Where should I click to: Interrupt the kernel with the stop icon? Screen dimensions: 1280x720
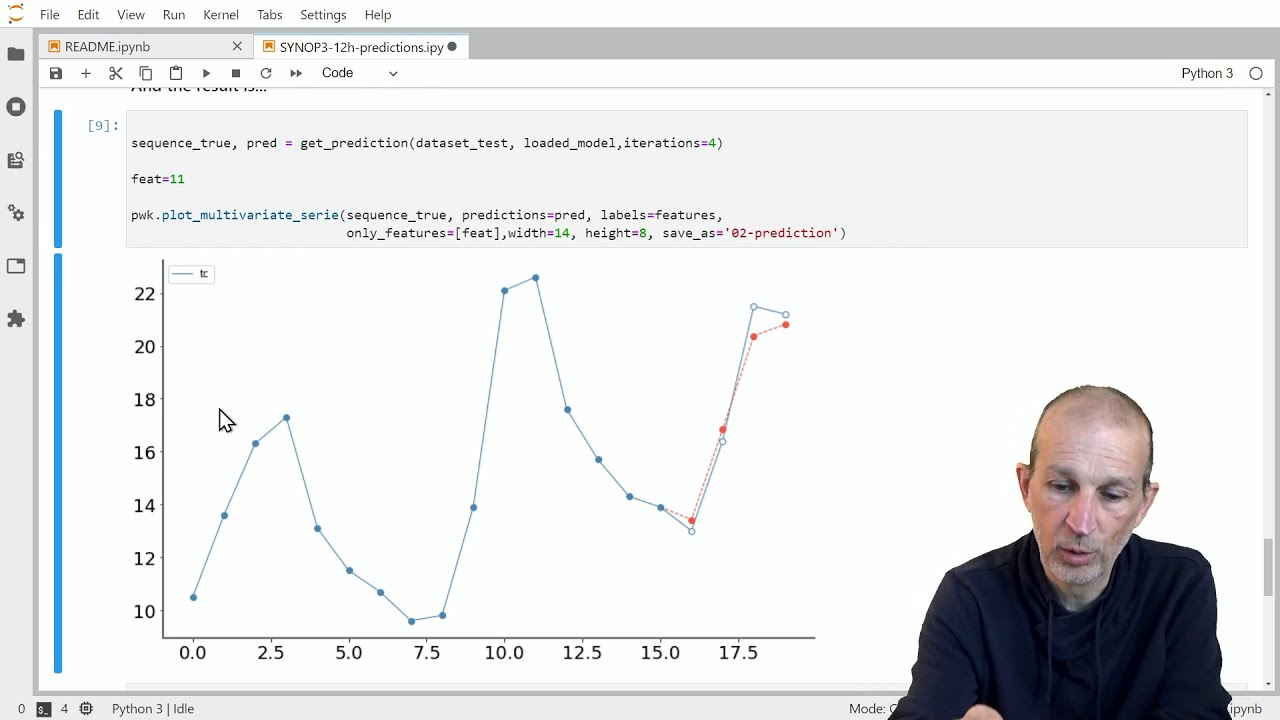click(236, 73)
